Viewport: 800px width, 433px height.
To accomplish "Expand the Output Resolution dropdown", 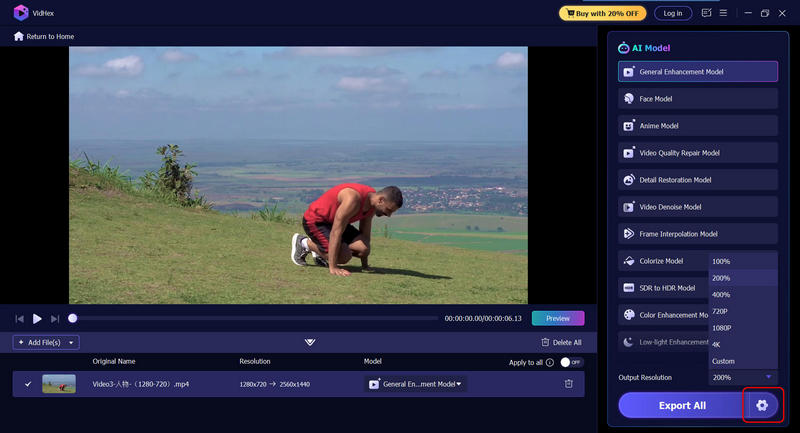I will (x=743, y=377).
